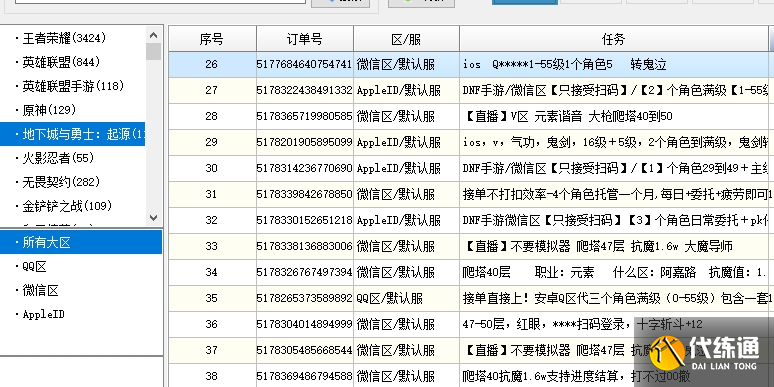Click game list scrollbar down arrow
The height and width of the screenshot is (387, 774).
pos(154,217)
